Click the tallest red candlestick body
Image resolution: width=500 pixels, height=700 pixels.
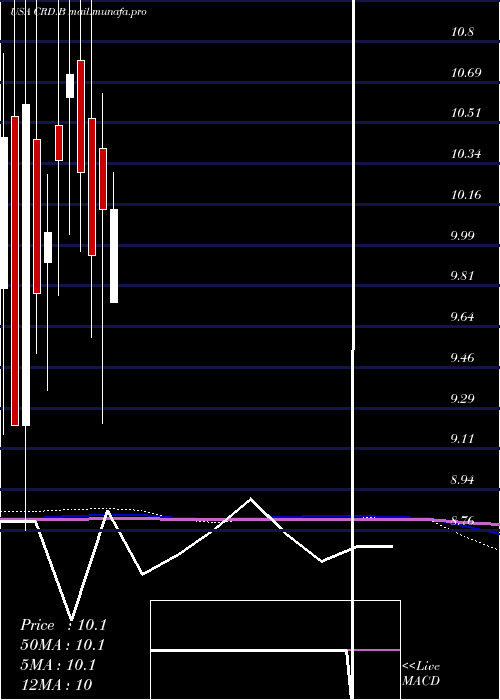(15, 271)
